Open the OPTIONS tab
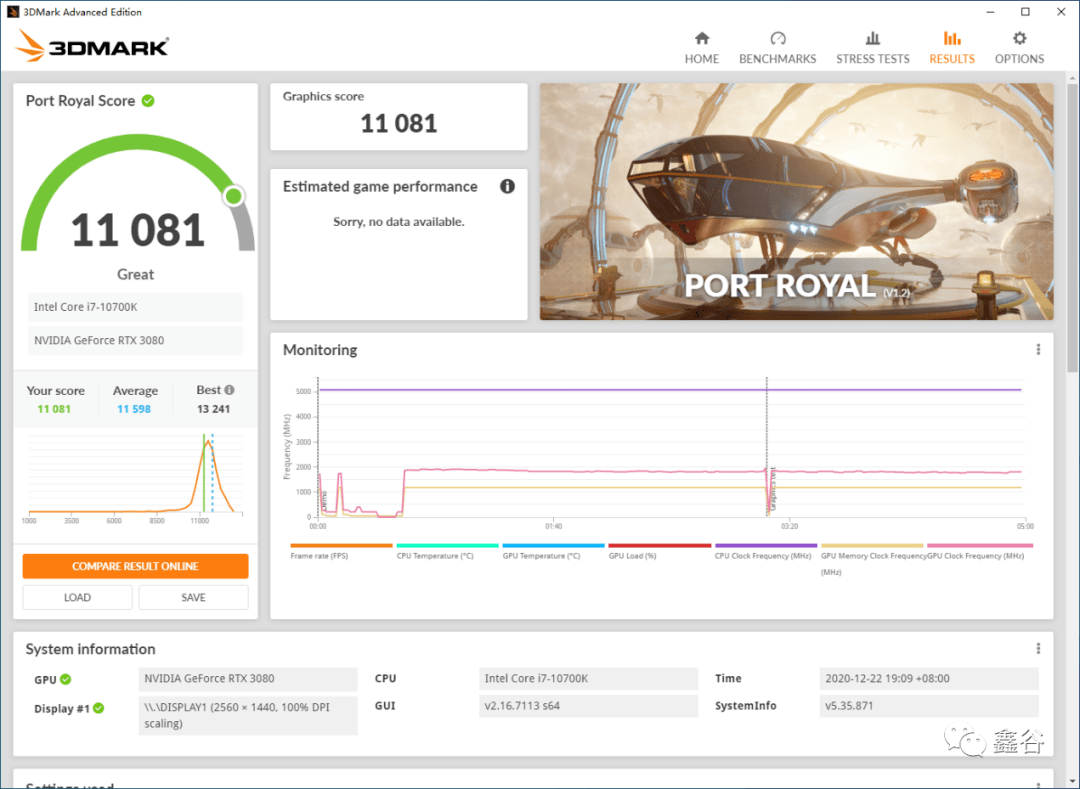The width and height of the screenshot is (1080, 789). [x=1019, y=48]
